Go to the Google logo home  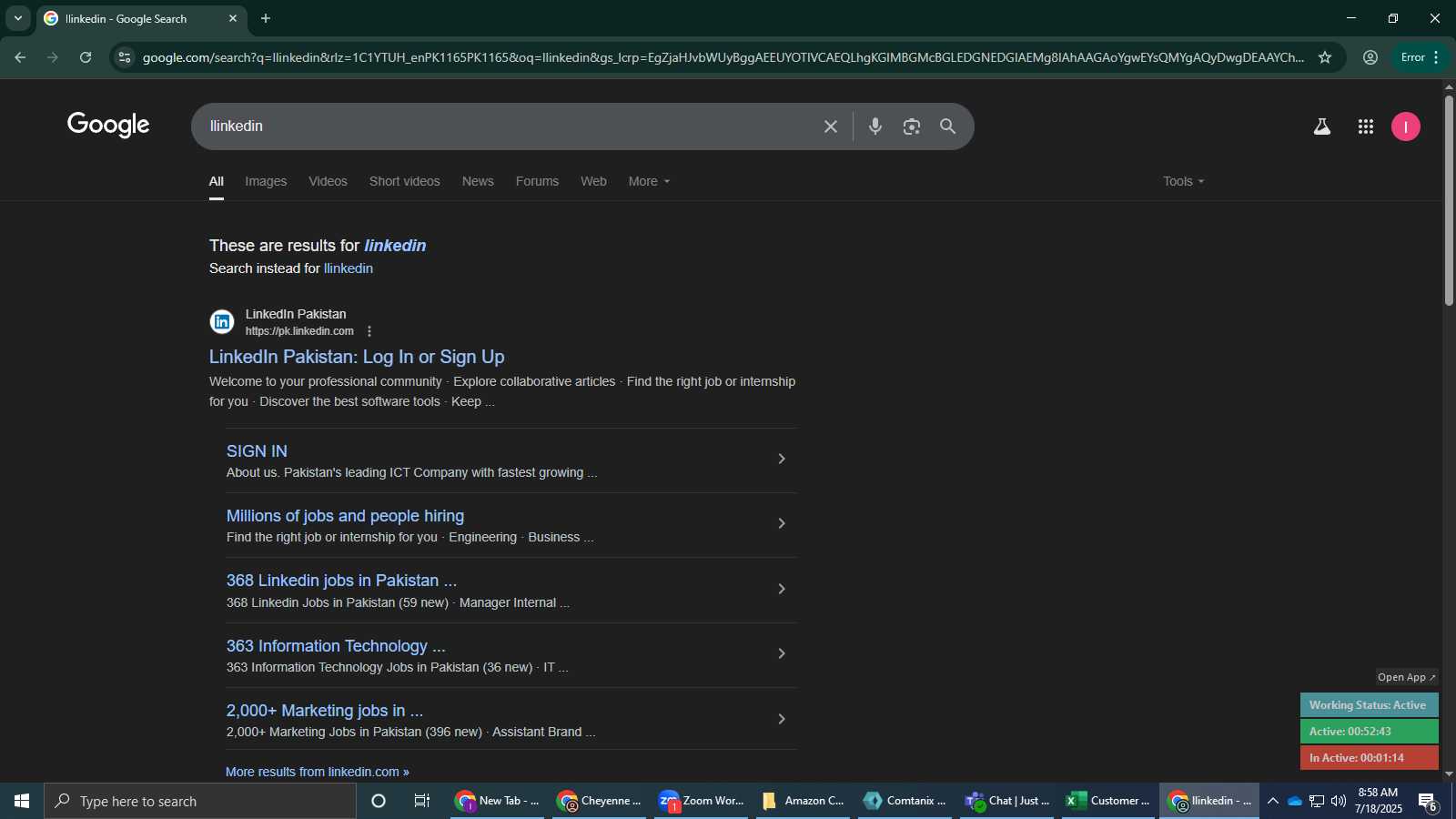108,125
